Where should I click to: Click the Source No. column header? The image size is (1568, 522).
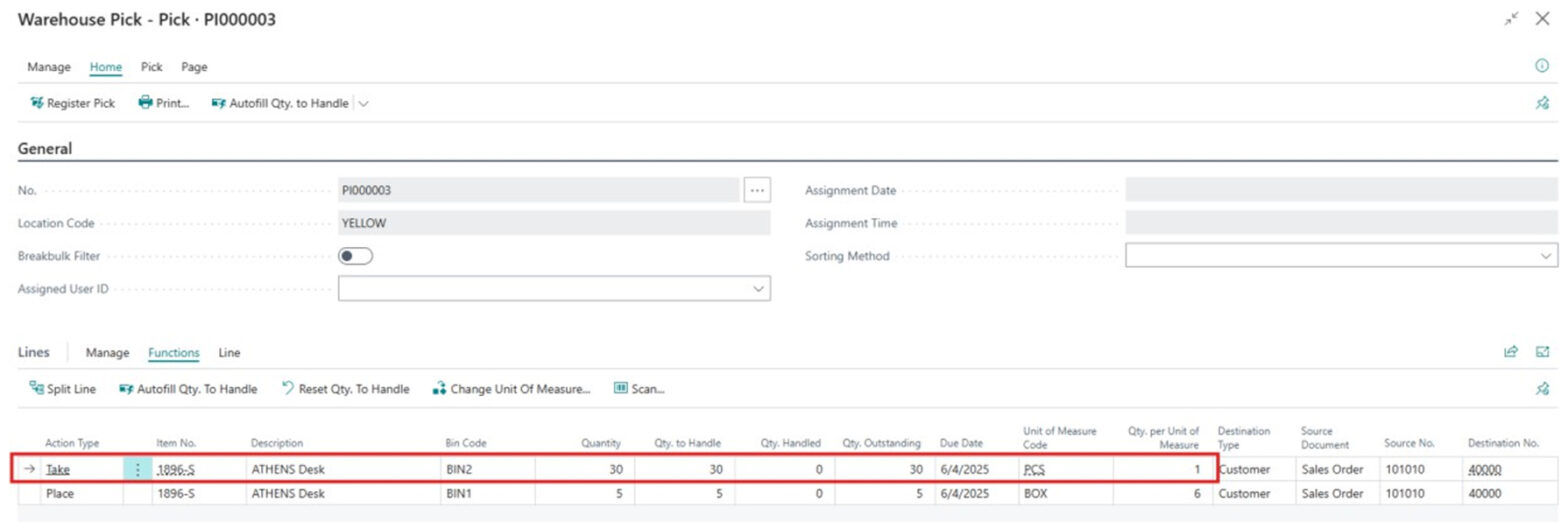pos(1407,443)
